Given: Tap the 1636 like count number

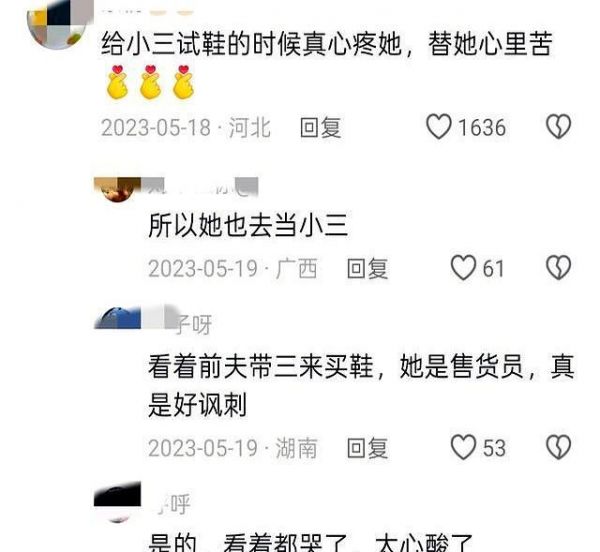Looking at the screenshot, I should (482, 127).
